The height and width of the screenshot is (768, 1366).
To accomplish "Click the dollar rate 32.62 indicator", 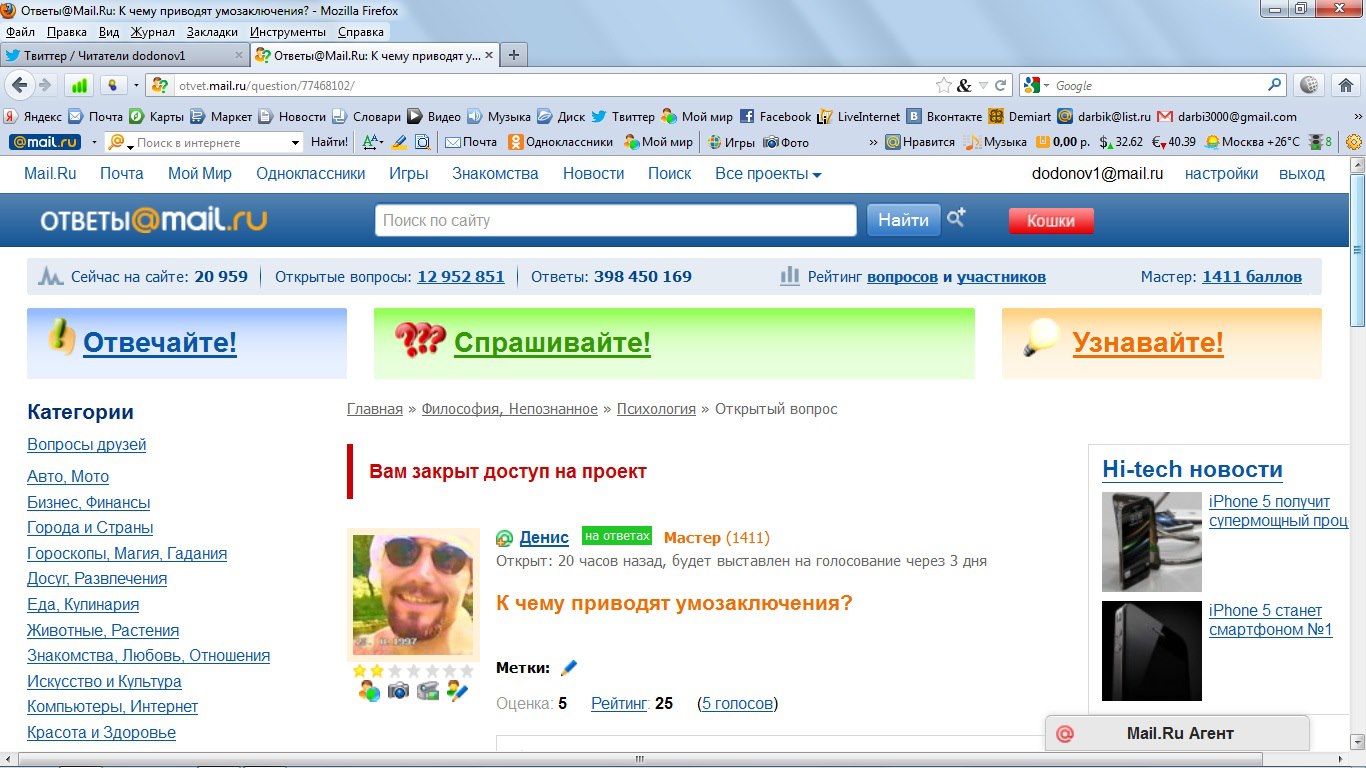I will tap(1121, 142).
